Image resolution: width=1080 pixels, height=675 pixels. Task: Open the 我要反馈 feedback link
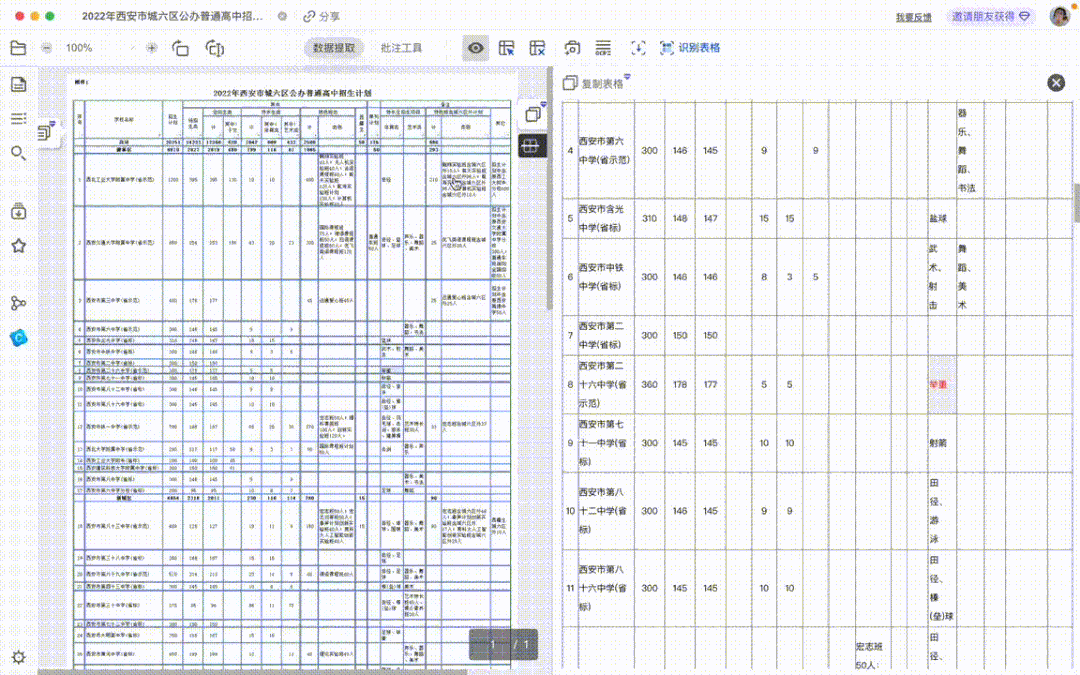(913, 17)
